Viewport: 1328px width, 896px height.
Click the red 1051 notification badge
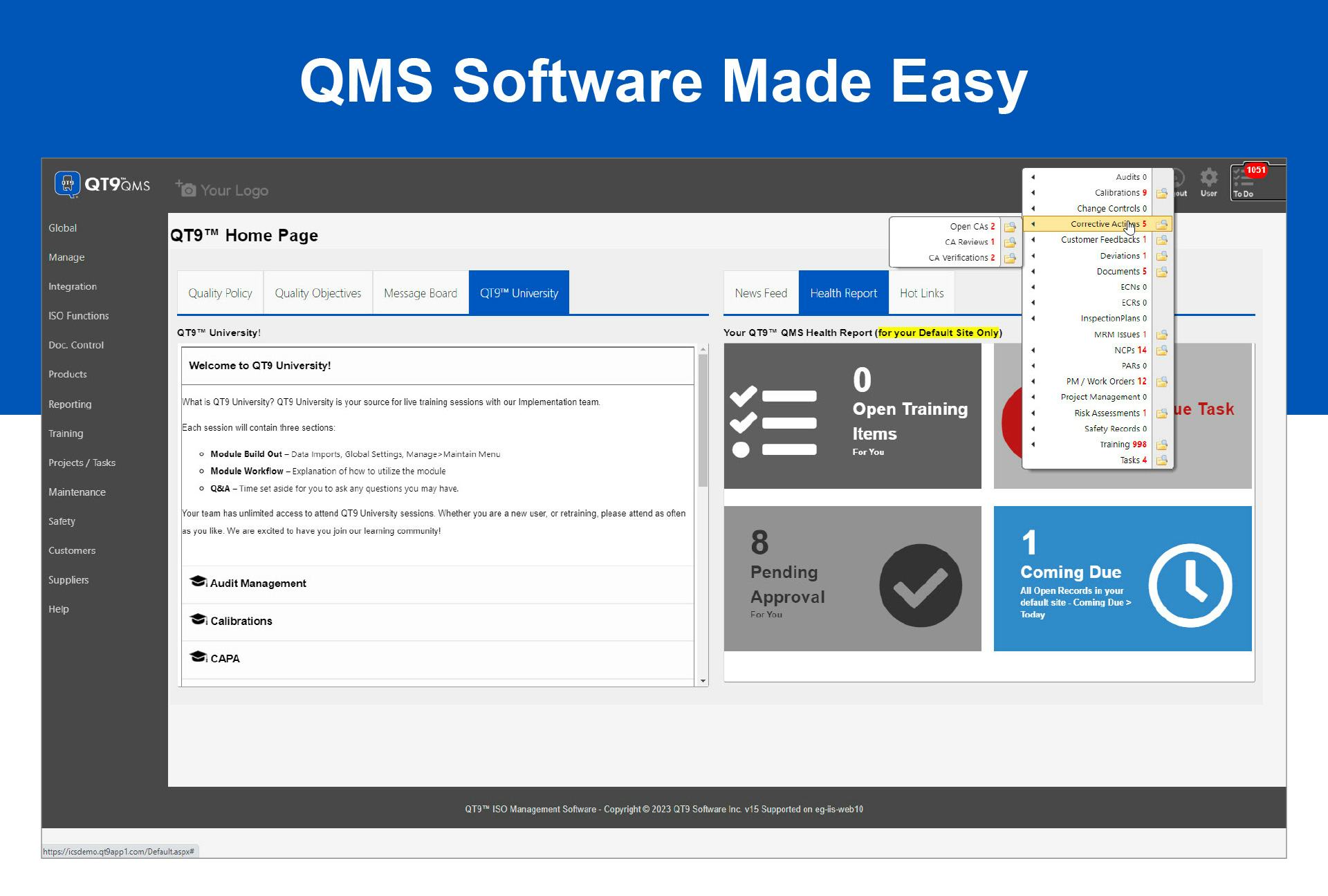point(1255,170)
